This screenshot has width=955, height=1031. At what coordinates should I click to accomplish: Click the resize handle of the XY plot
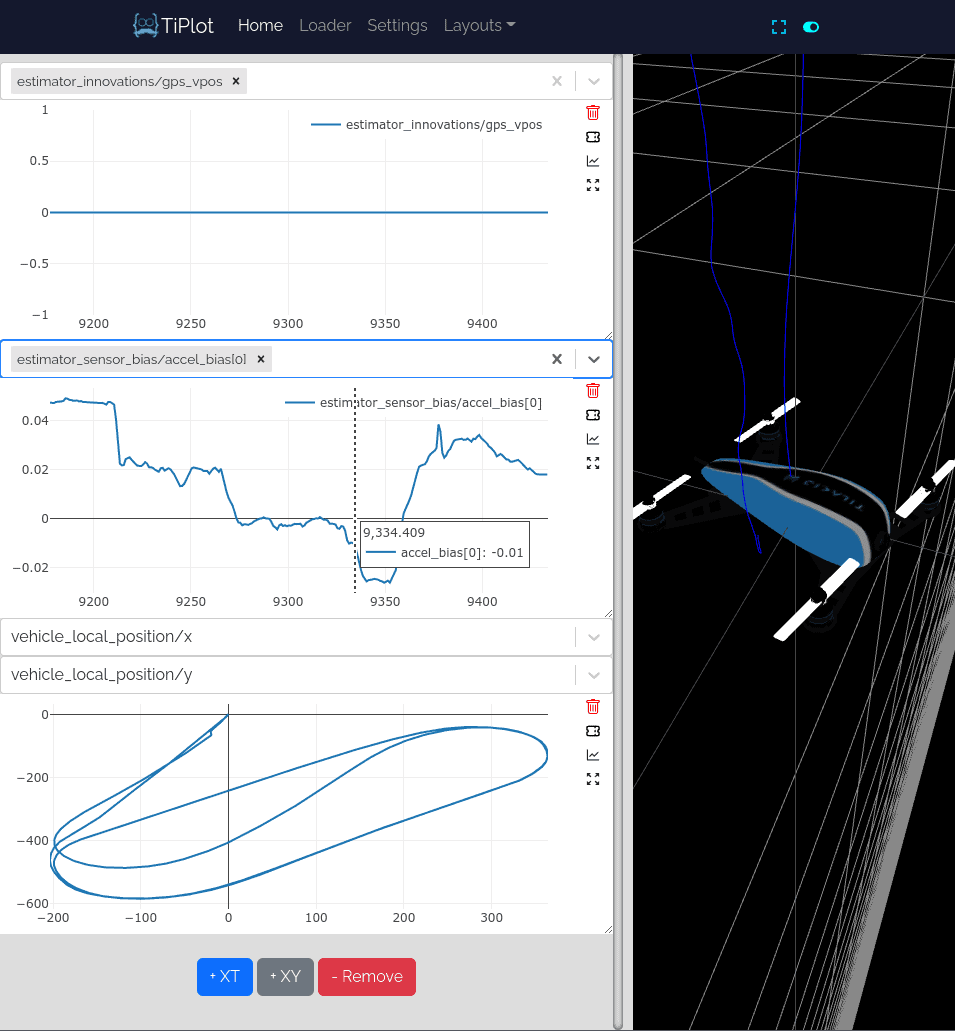tap(608, 929)
